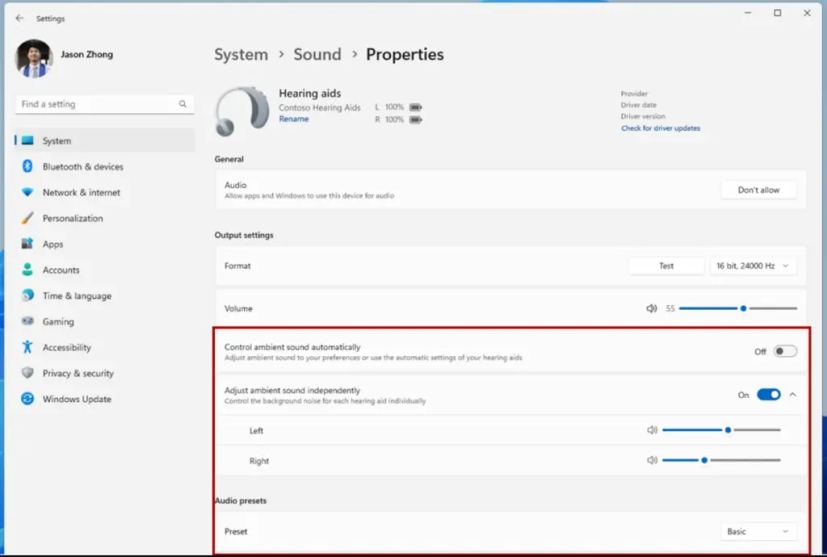Collapse the ambient sound independent section
Viewport: 827px width, 557px height.
[x=793, y=395]
